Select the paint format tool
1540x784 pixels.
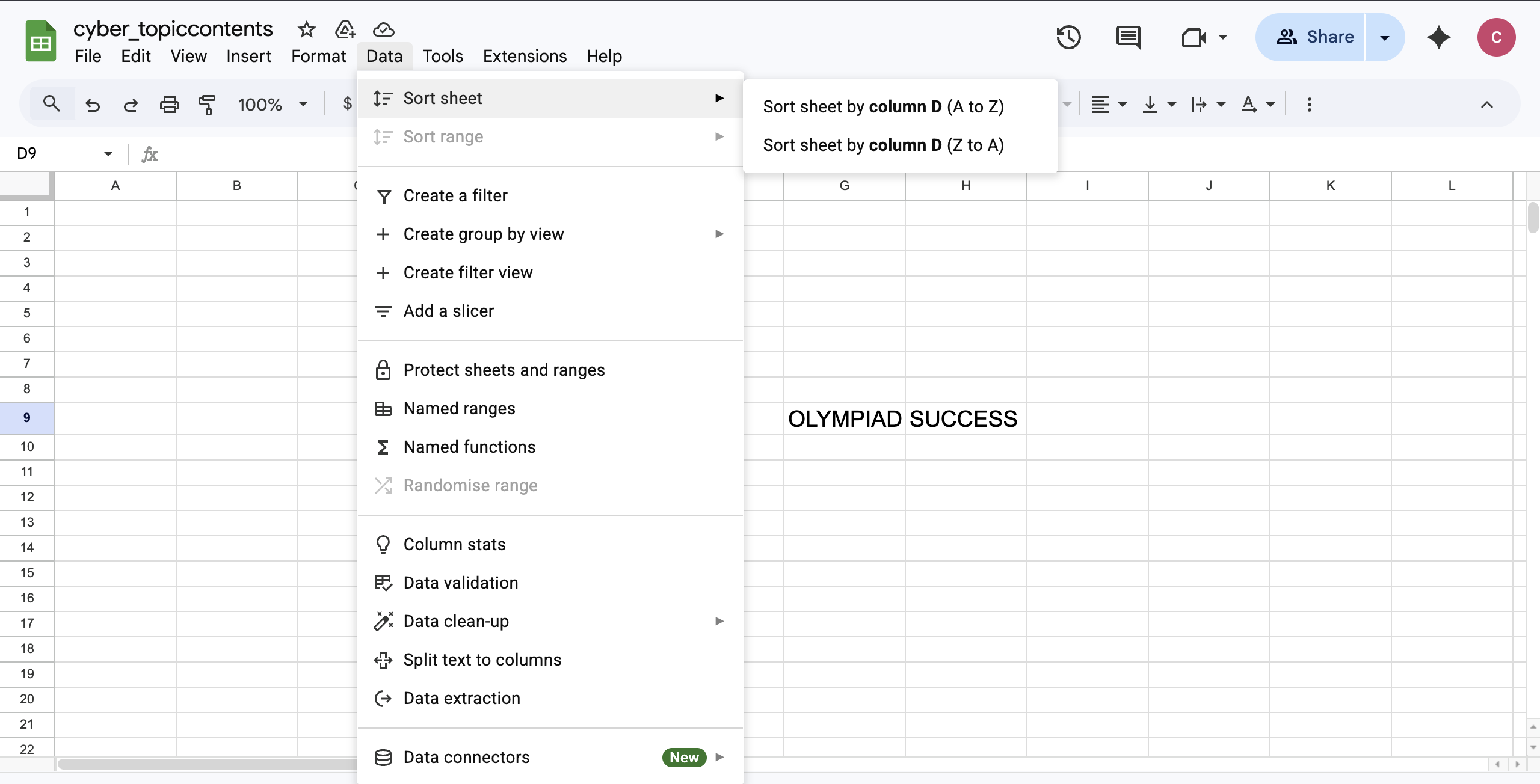click(x=206, y=103)
